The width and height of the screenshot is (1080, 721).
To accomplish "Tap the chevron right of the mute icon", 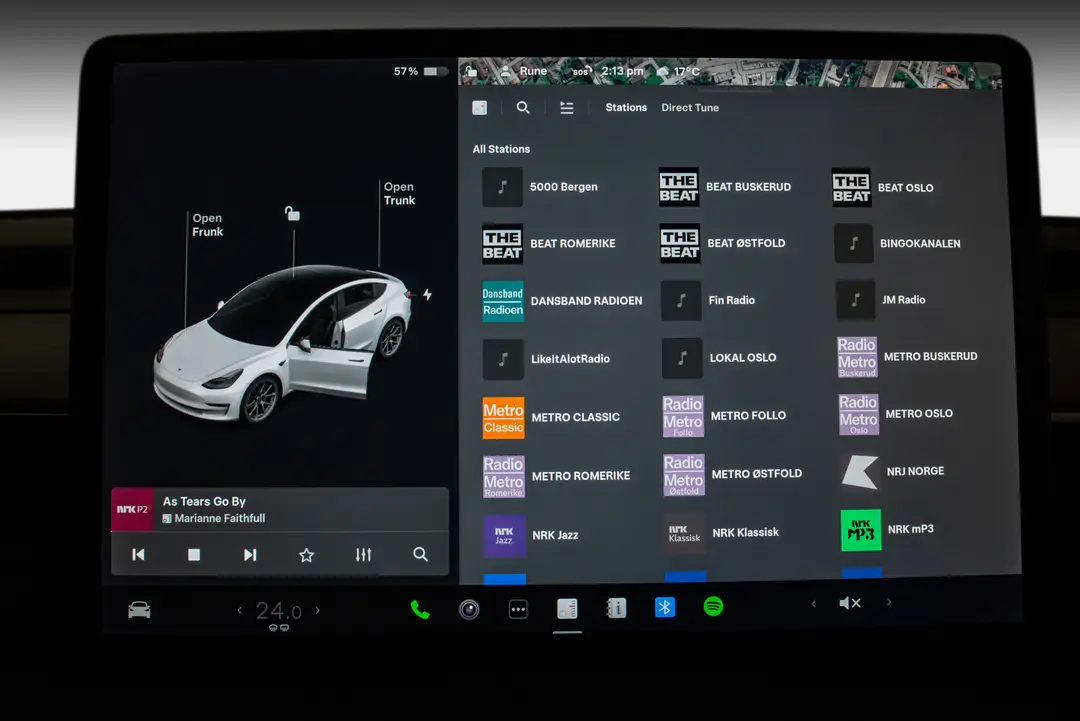I will pyautogui.click(x=888, y=604).
